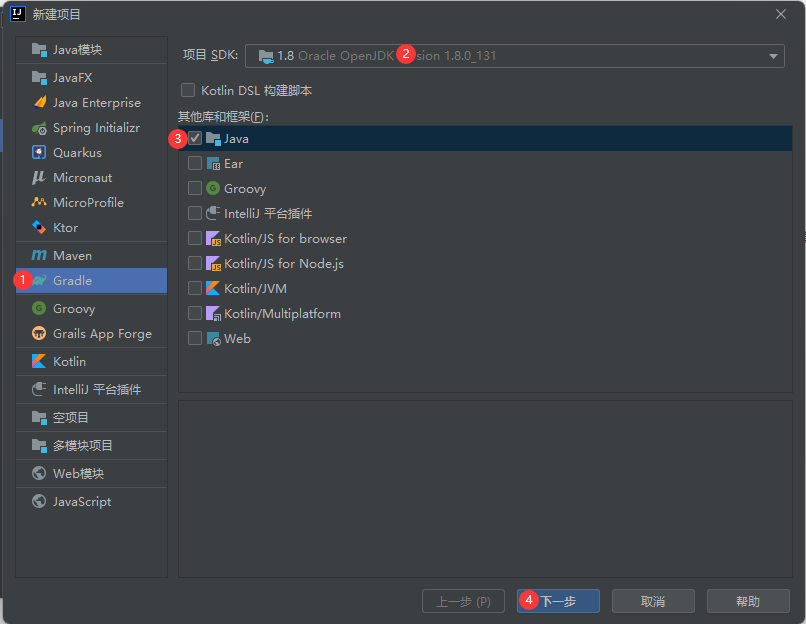The width and height of the screenshot is (806, 624).
Task: Click the framework description panel below list
Action: (485, 489)
